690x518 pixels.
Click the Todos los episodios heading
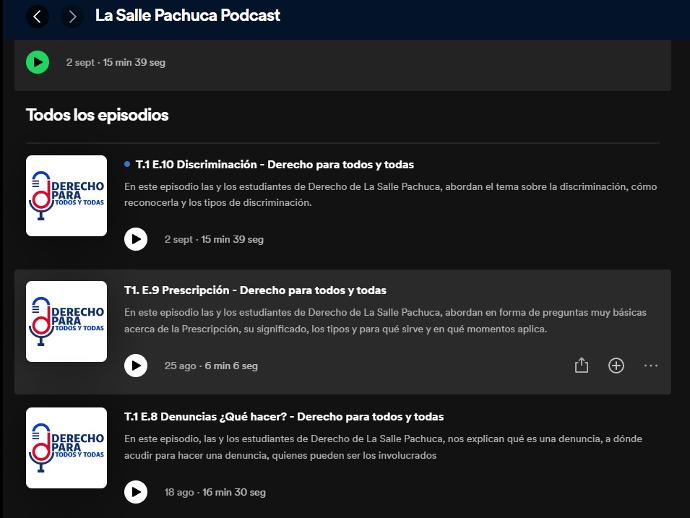(97, 115)
